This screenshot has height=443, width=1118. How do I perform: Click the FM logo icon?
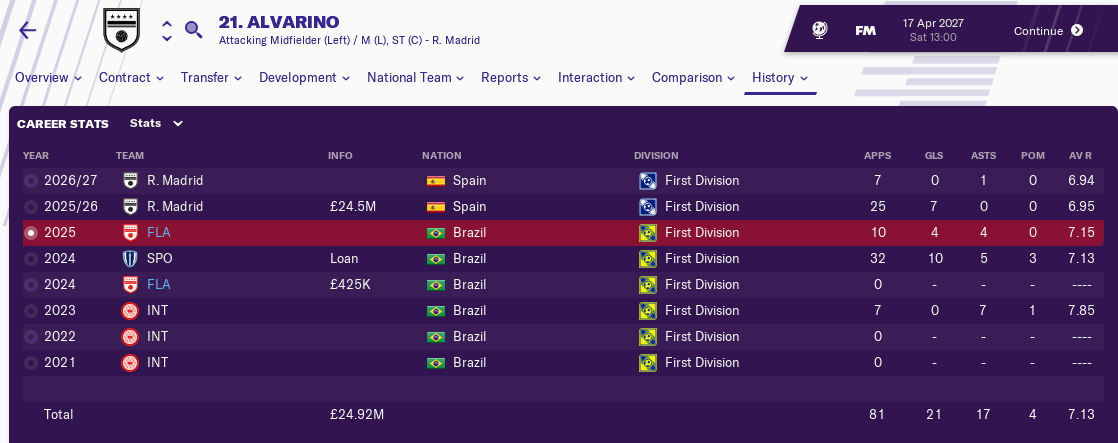point(866,31)
